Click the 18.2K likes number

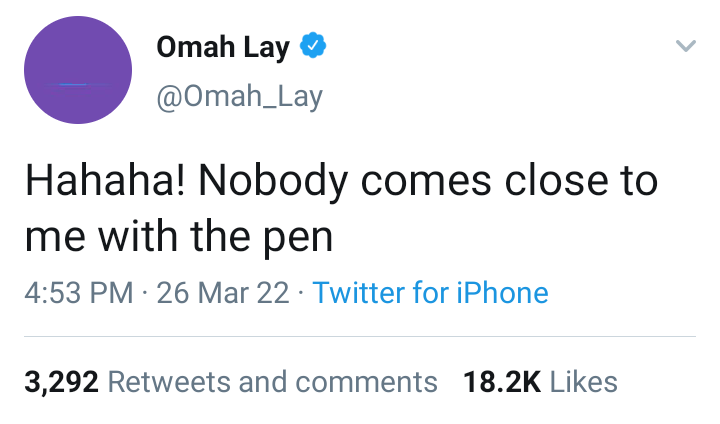(502, 382)
